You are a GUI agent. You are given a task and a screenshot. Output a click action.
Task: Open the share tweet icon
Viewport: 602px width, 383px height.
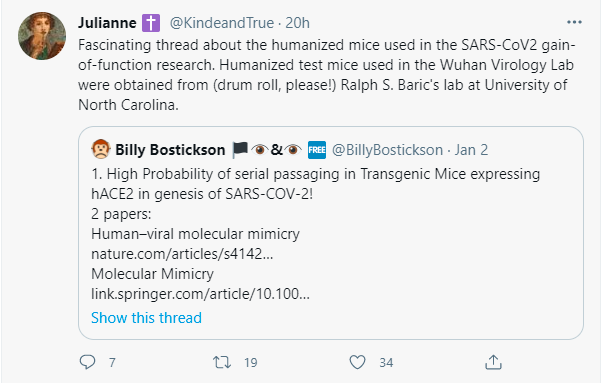tap(493, 362)
